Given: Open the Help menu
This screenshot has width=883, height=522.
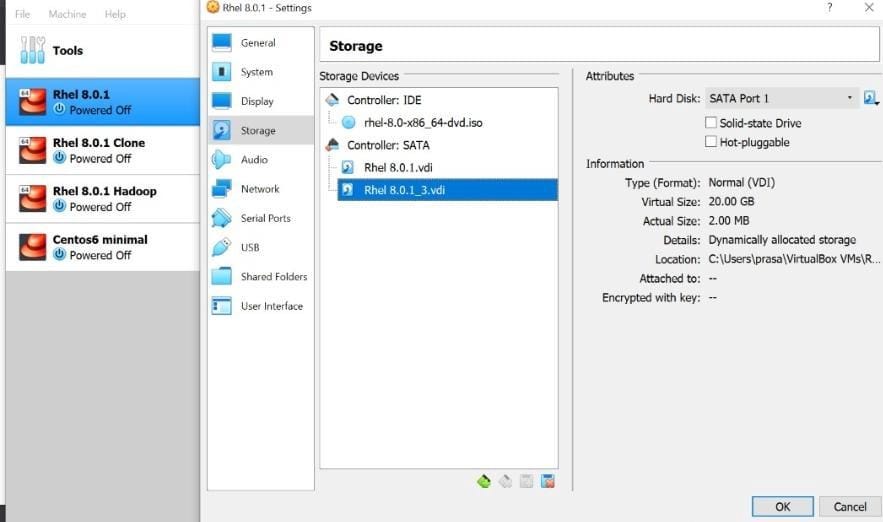Looking at the screenshot, I should pos(115,14).
